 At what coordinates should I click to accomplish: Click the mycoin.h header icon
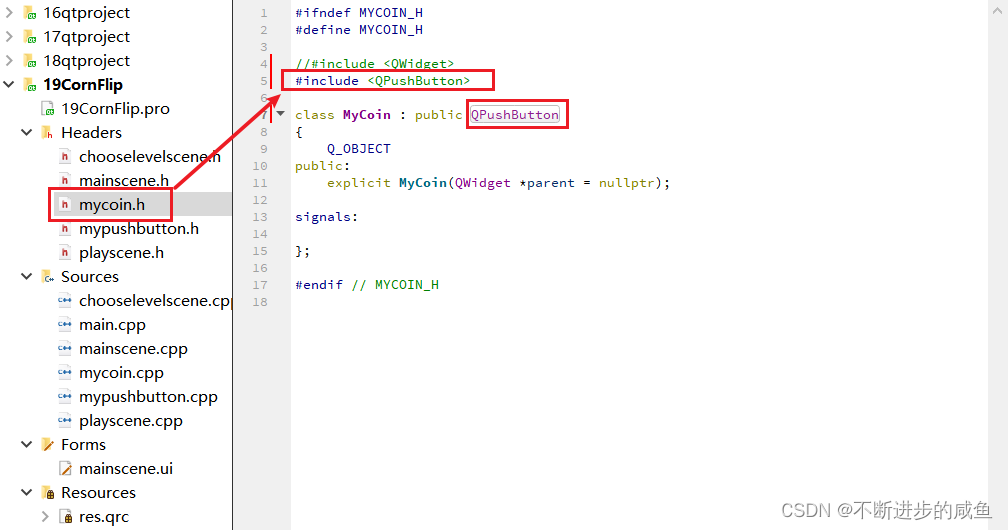65,205
